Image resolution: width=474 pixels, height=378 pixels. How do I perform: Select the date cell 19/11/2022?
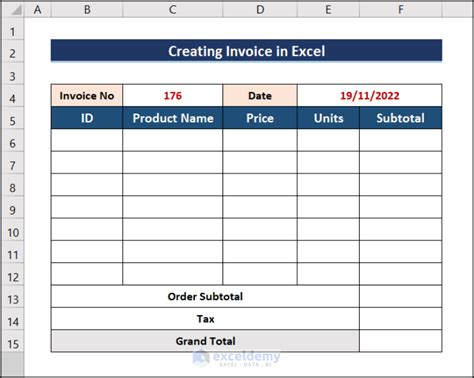coord(370,96)
